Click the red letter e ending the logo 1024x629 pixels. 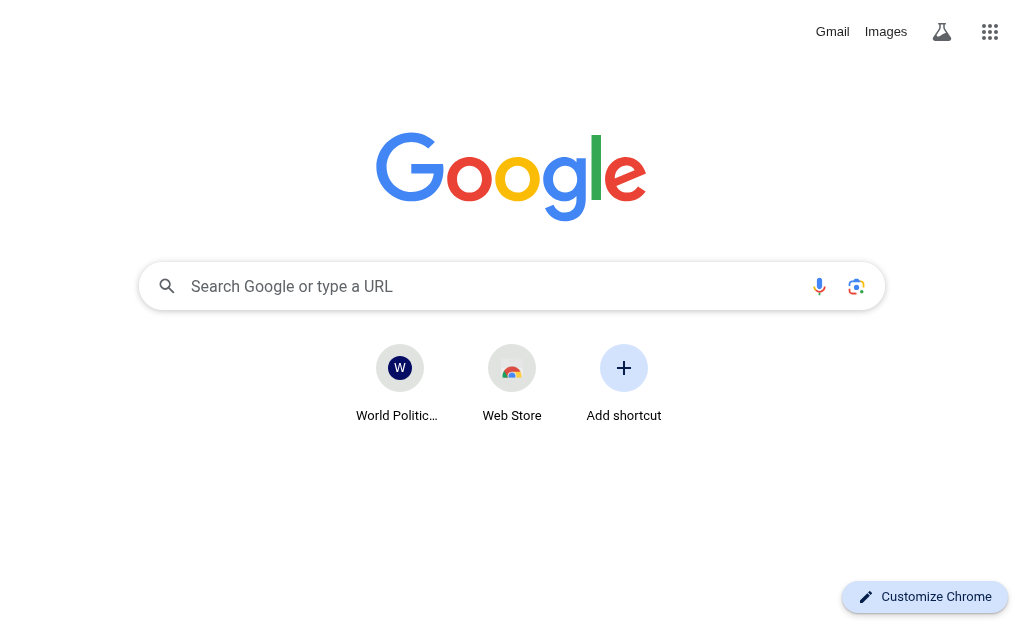pyautogui.click(x=625, y=178)
